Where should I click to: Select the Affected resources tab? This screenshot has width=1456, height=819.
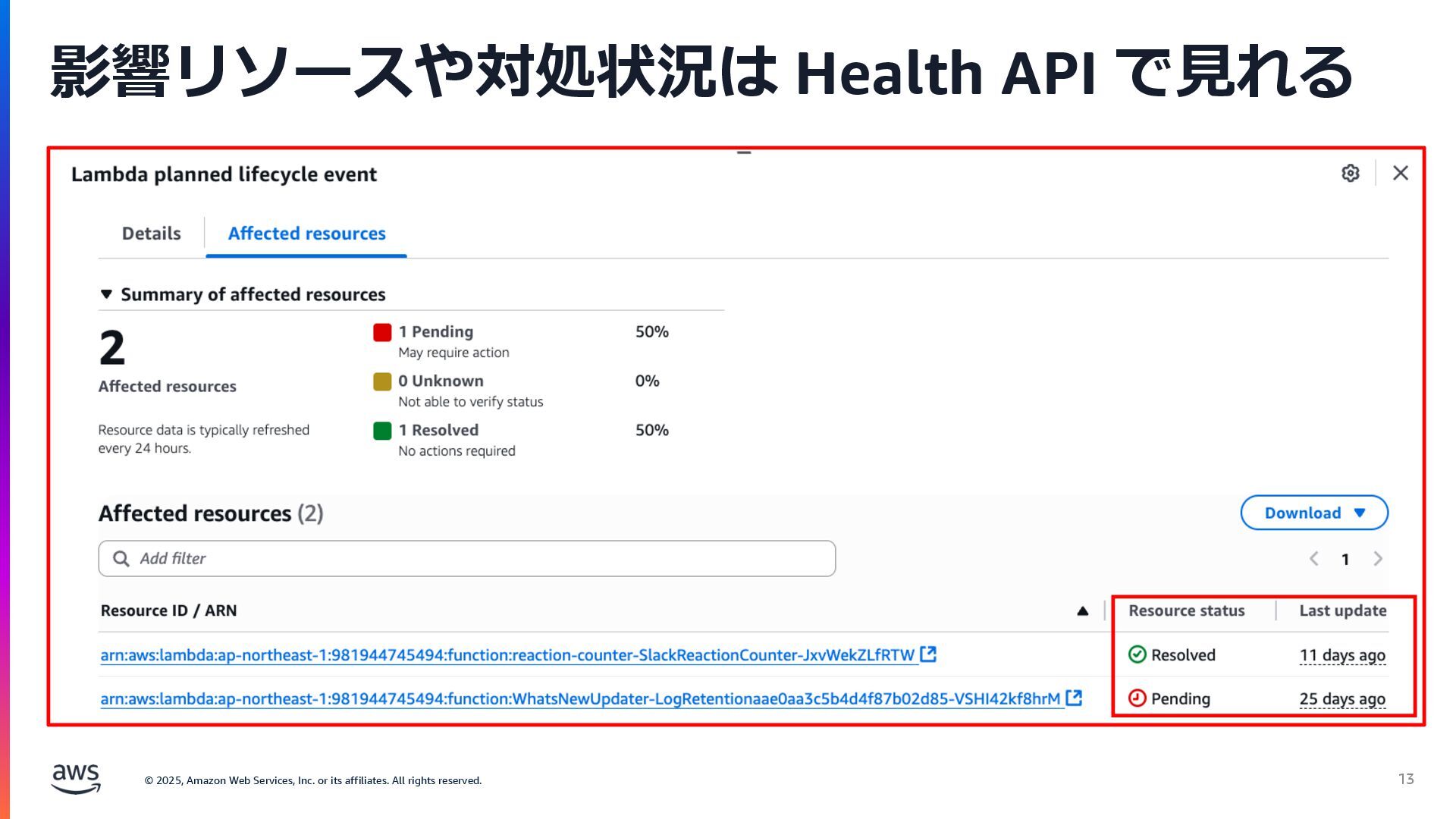(306, 234)
